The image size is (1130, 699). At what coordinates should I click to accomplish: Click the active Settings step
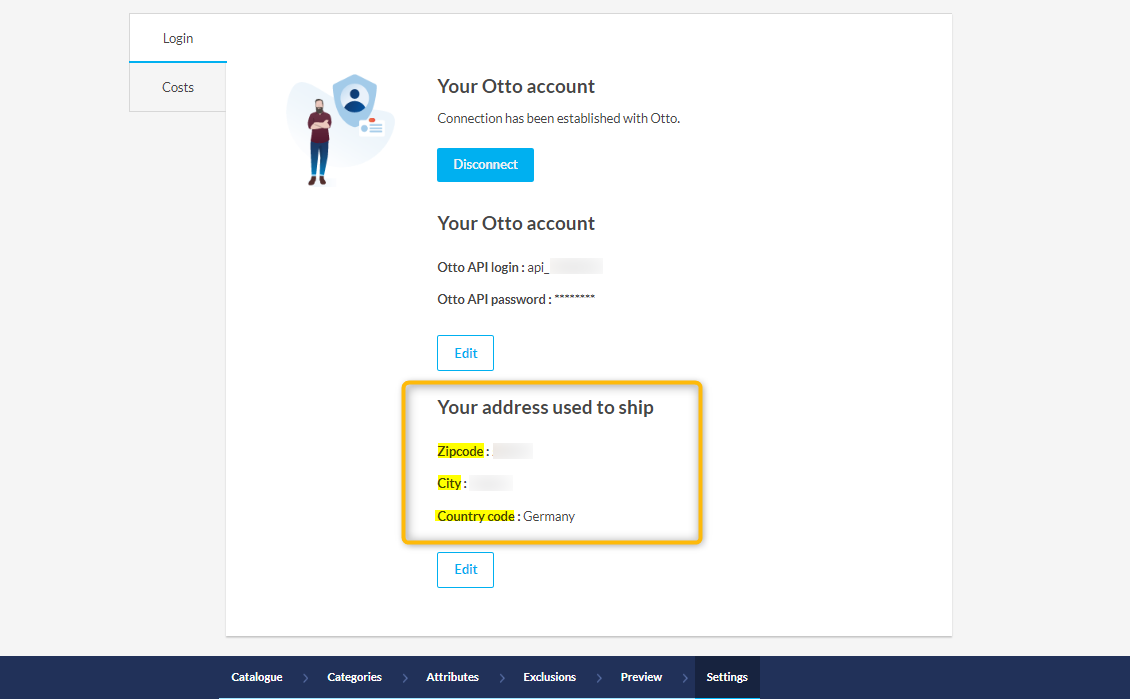[x=727, y=677]
